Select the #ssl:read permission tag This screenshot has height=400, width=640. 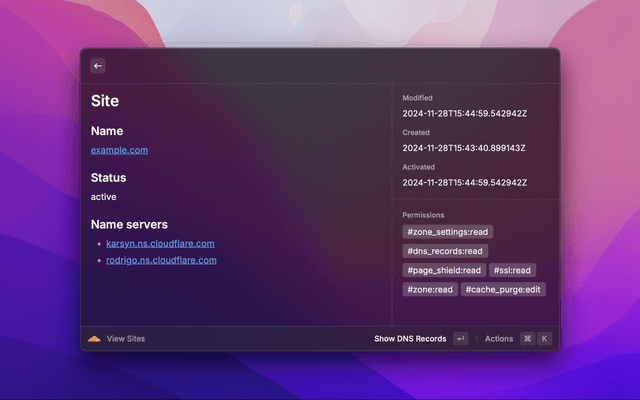[513, 270]
